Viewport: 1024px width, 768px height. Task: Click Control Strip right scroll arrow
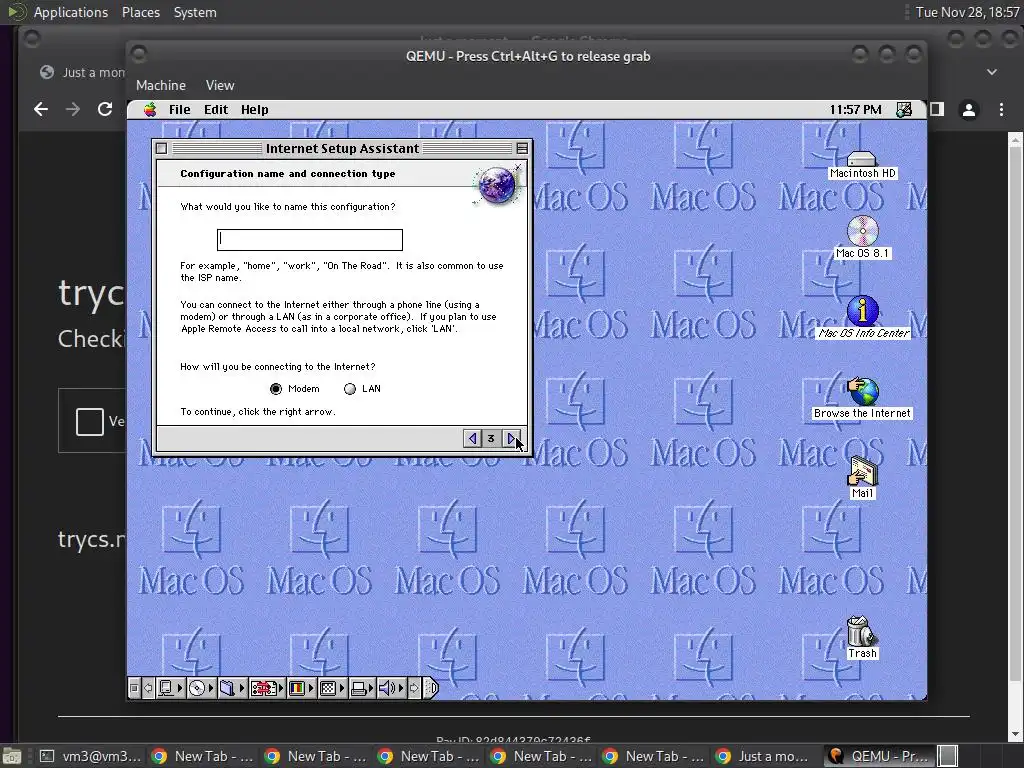click(x=414, y=688)
